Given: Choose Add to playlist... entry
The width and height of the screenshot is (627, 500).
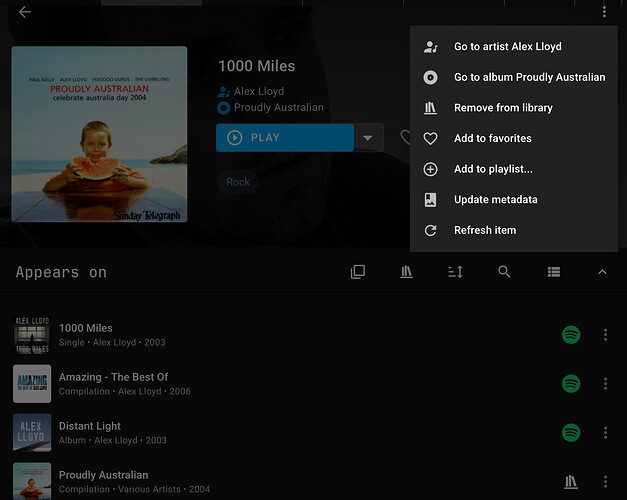Looking at the screenshot, I should [x=513, y=169].
